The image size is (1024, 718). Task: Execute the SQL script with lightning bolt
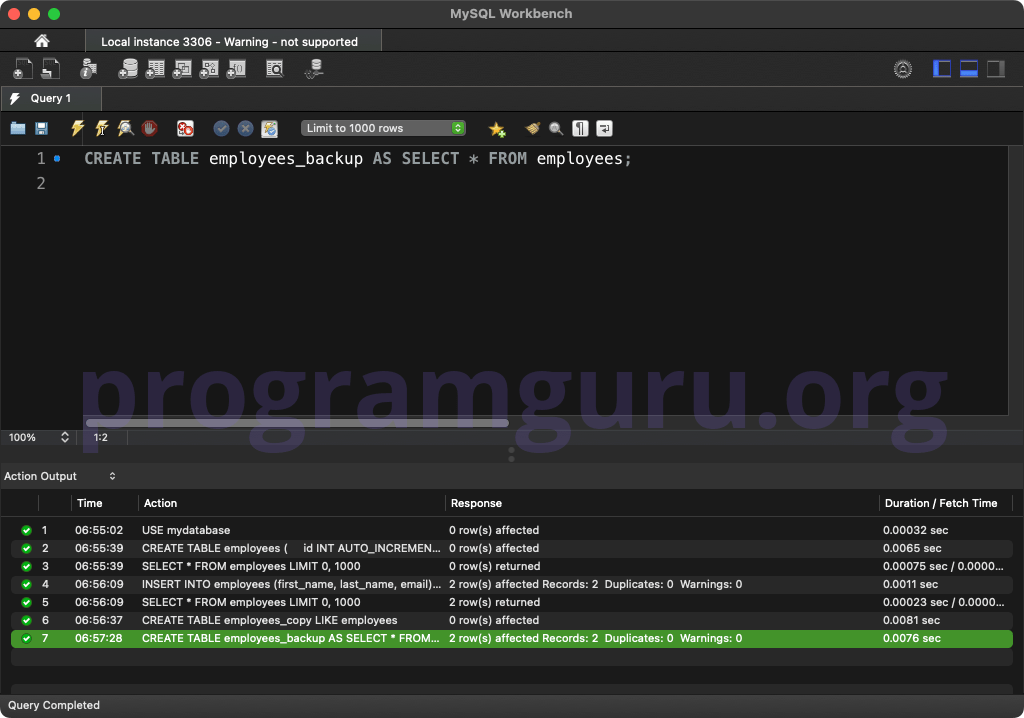point(77,128)
